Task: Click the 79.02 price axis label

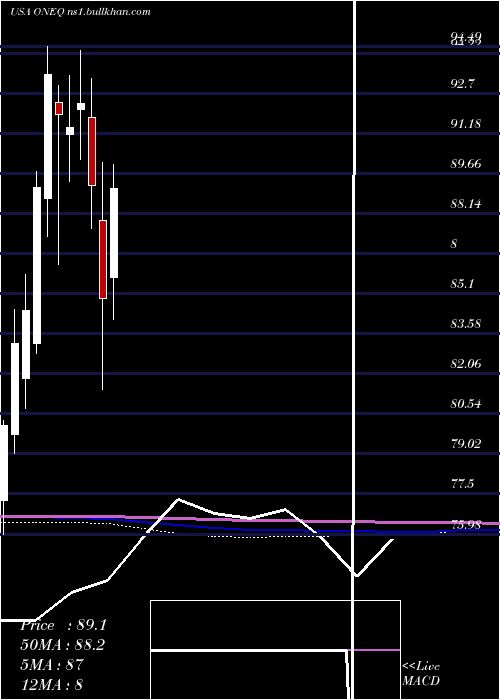Action: 466,444
